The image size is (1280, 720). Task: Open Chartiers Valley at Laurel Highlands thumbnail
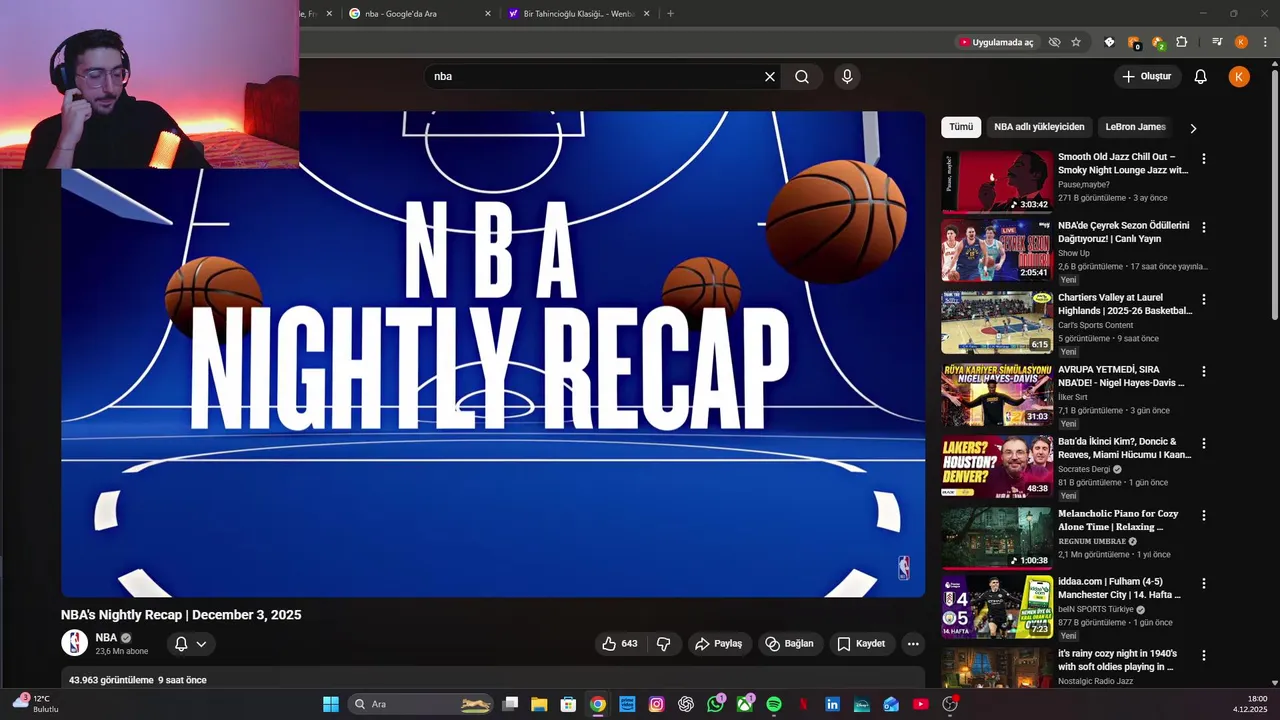pyautogui.click(x=997, y=322)
